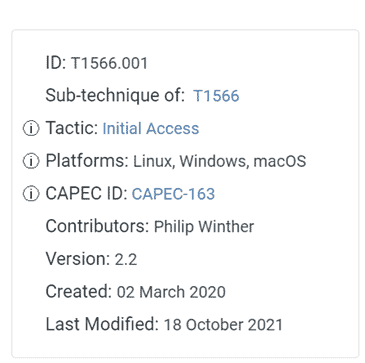Viewport: 365px width, 363px height.
Task: Open the Initial Access tactic link
Action: (x=151, y=129)
